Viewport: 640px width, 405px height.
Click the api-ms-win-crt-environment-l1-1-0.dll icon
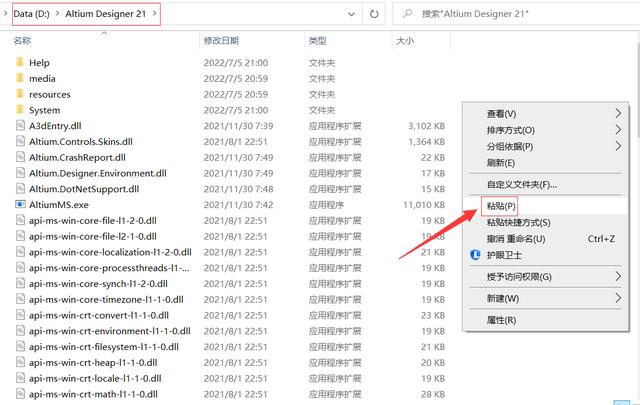click(20, 331)
